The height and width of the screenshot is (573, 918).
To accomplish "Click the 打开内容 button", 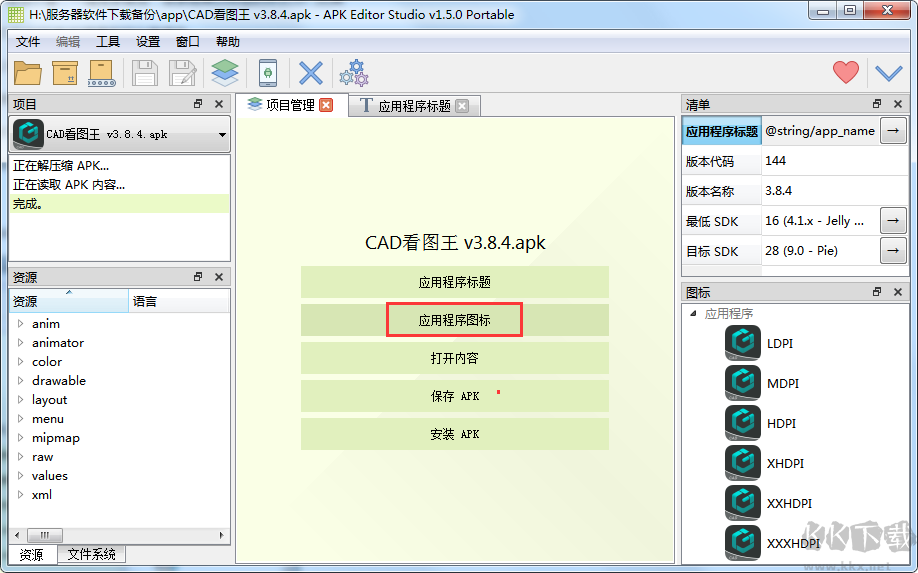I will tap(455, 358).
